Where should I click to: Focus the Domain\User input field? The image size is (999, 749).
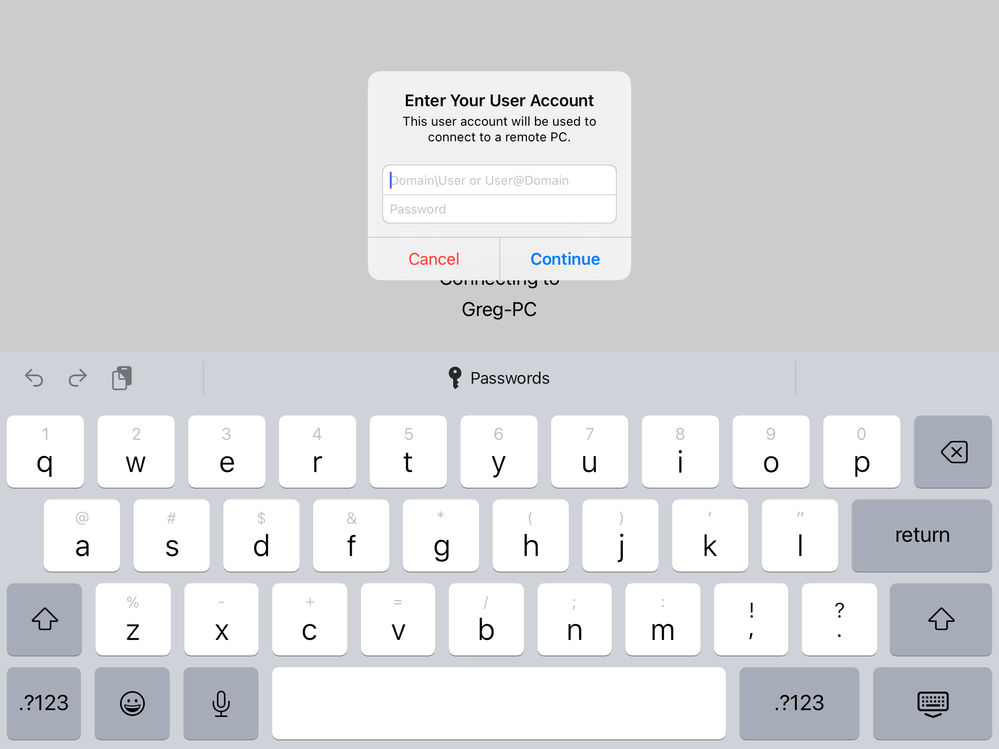point(499,180)
